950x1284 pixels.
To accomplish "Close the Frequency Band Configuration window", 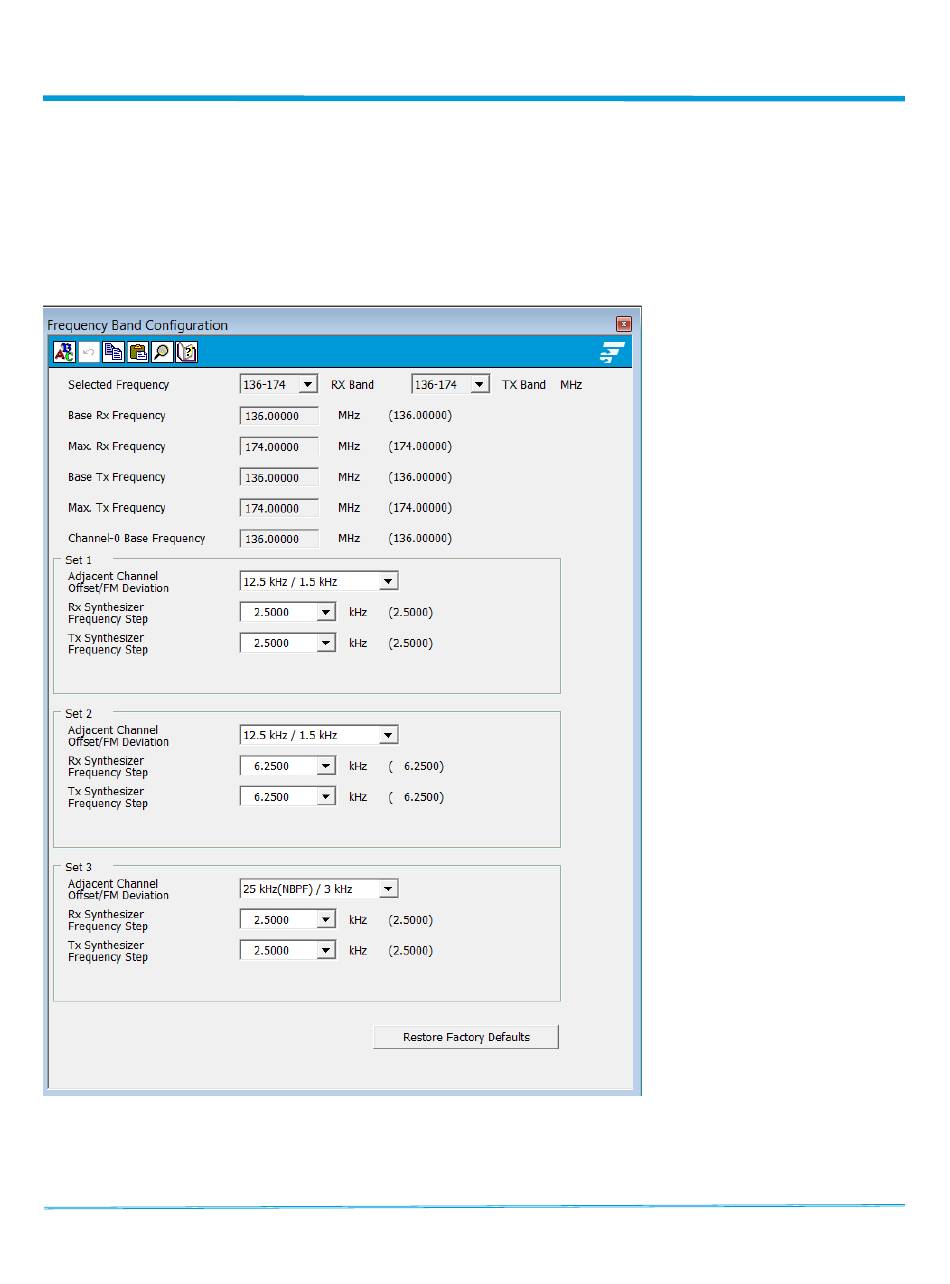I will pyautogui.click(x=624, y=324).
